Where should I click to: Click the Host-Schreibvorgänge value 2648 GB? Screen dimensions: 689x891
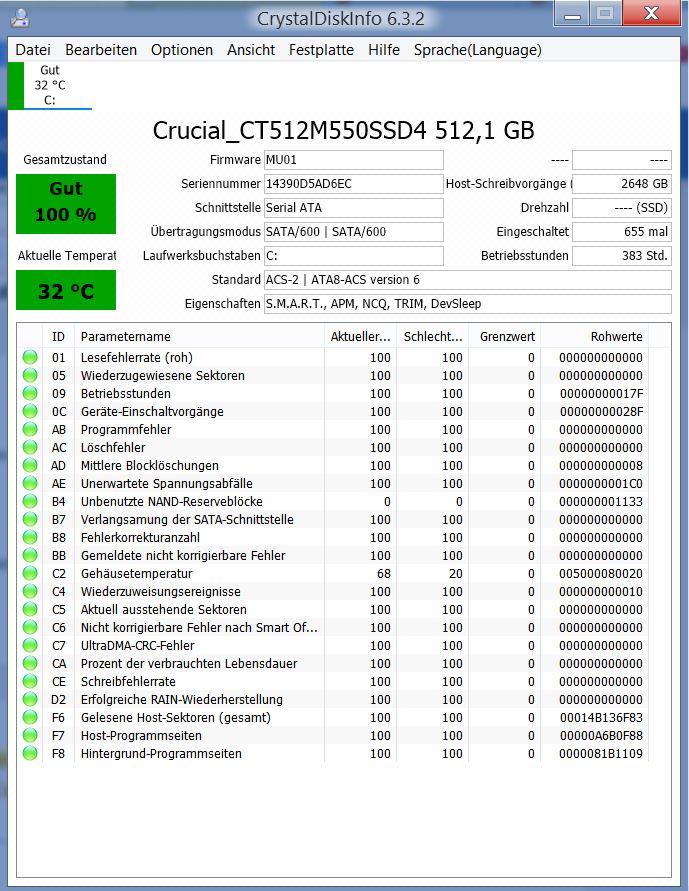[x=621, y=184]
